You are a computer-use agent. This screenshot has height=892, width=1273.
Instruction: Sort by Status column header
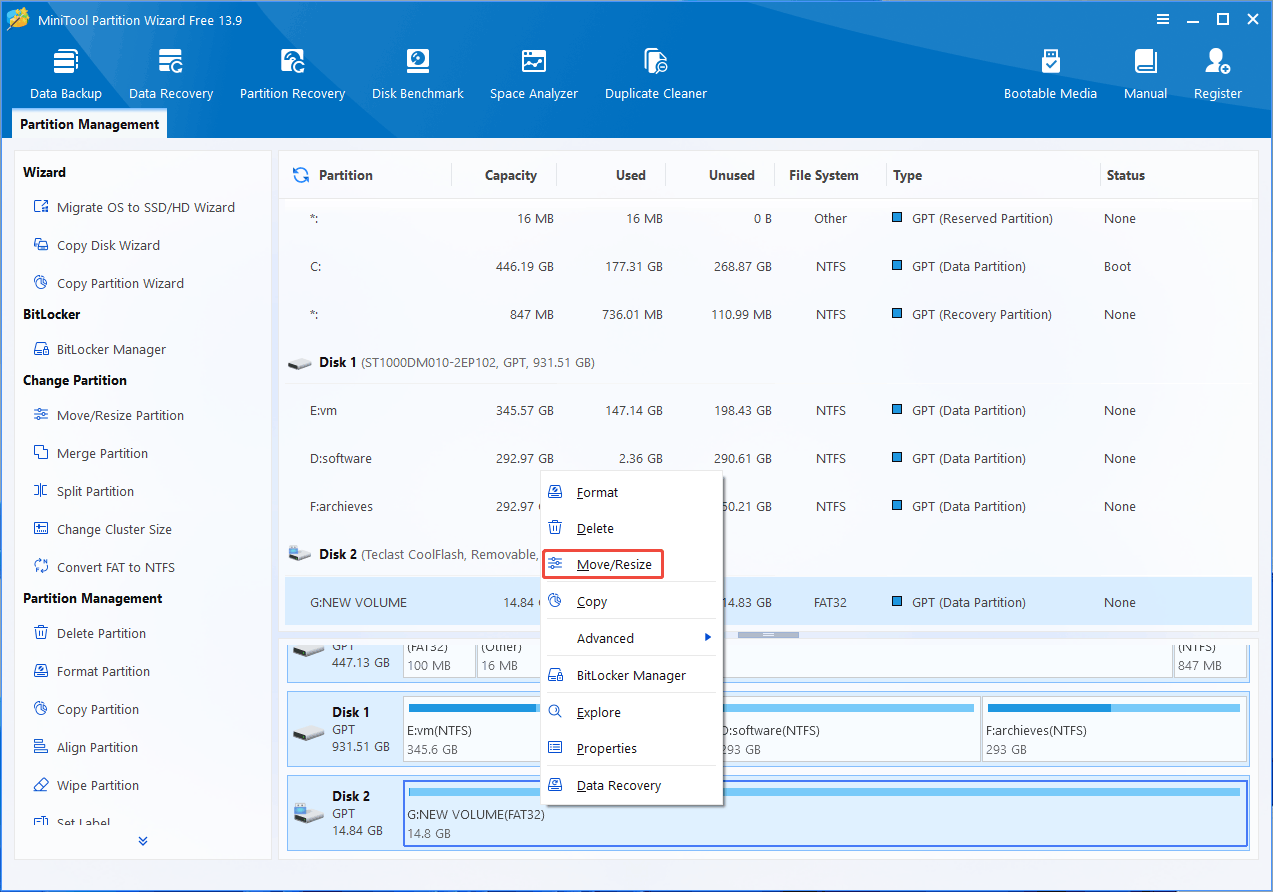click(1125, 175)
